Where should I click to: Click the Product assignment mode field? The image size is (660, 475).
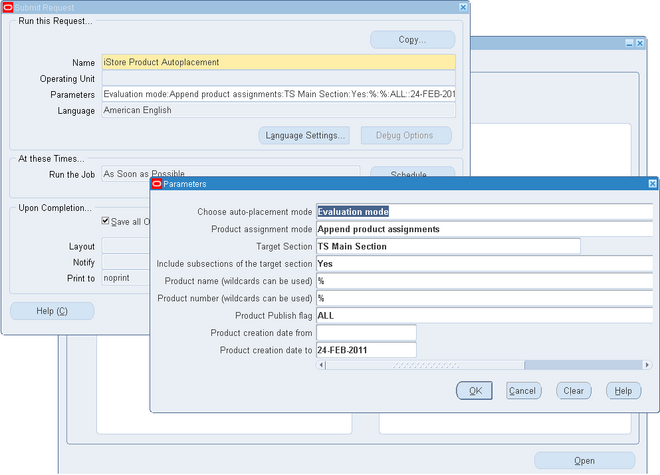484,229
